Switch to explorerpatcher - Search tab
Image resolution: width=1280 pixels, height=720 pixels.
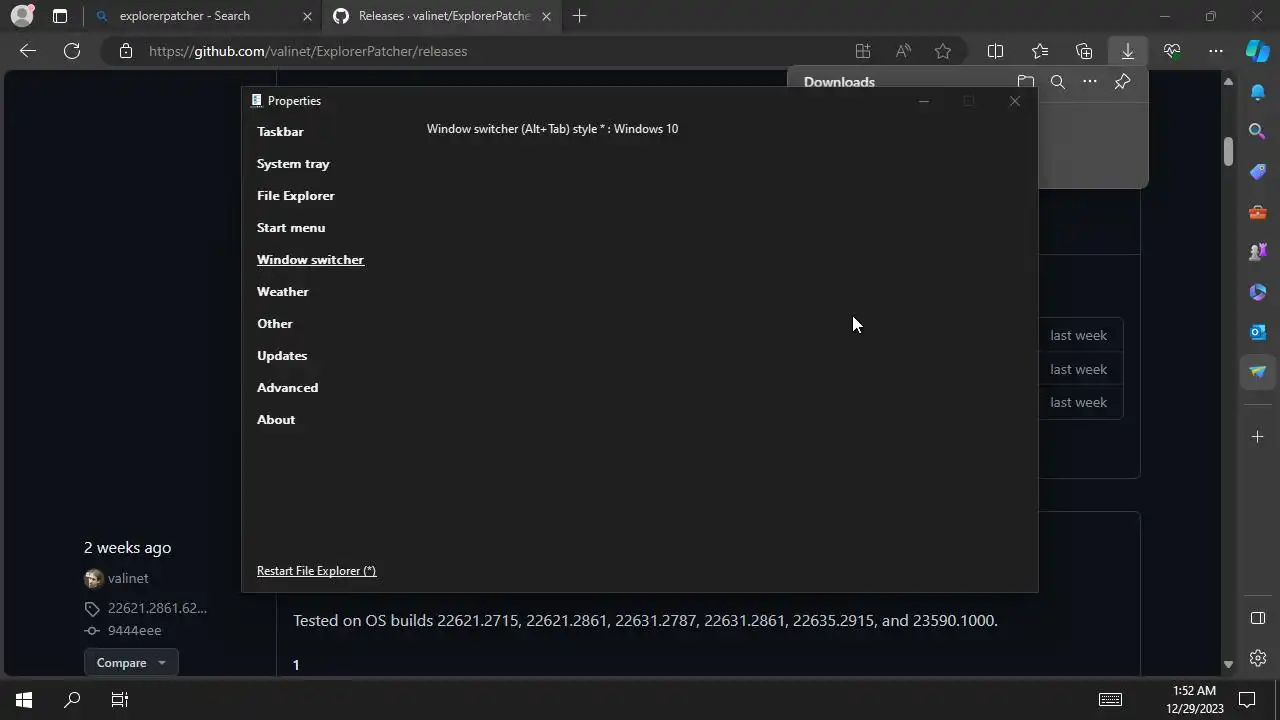coord(203,16)
